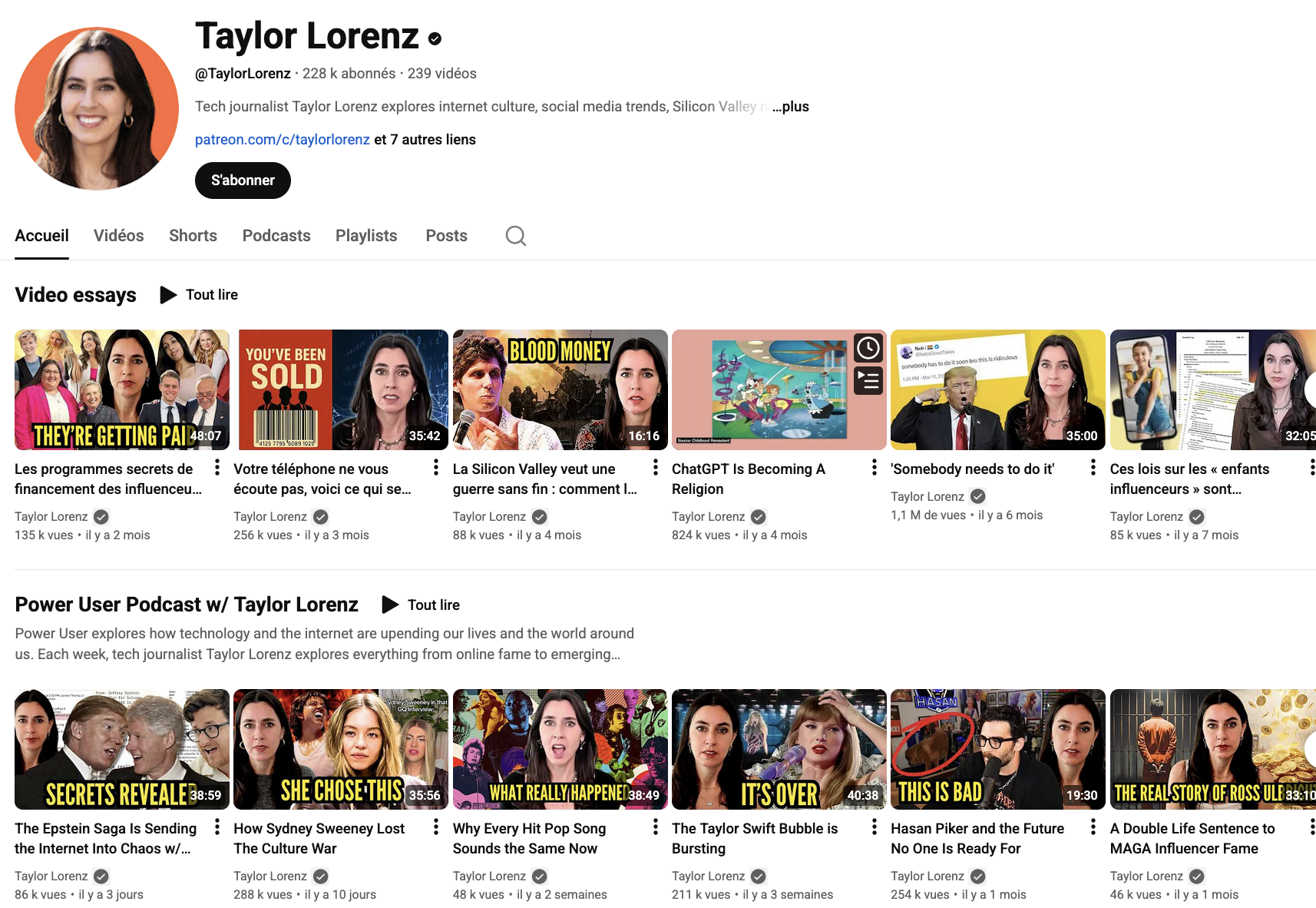Screen dimensions: 1316x908
Task: Click the Watch Later clock icon on ChatGPT thumbnail
Action: coord(868,349)
